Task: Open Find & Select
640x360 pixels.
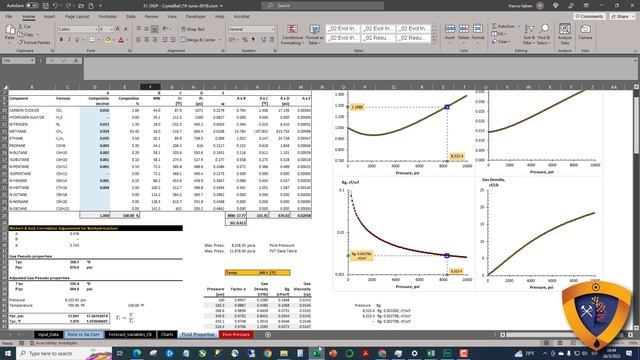Action: (x=544, y=34)
